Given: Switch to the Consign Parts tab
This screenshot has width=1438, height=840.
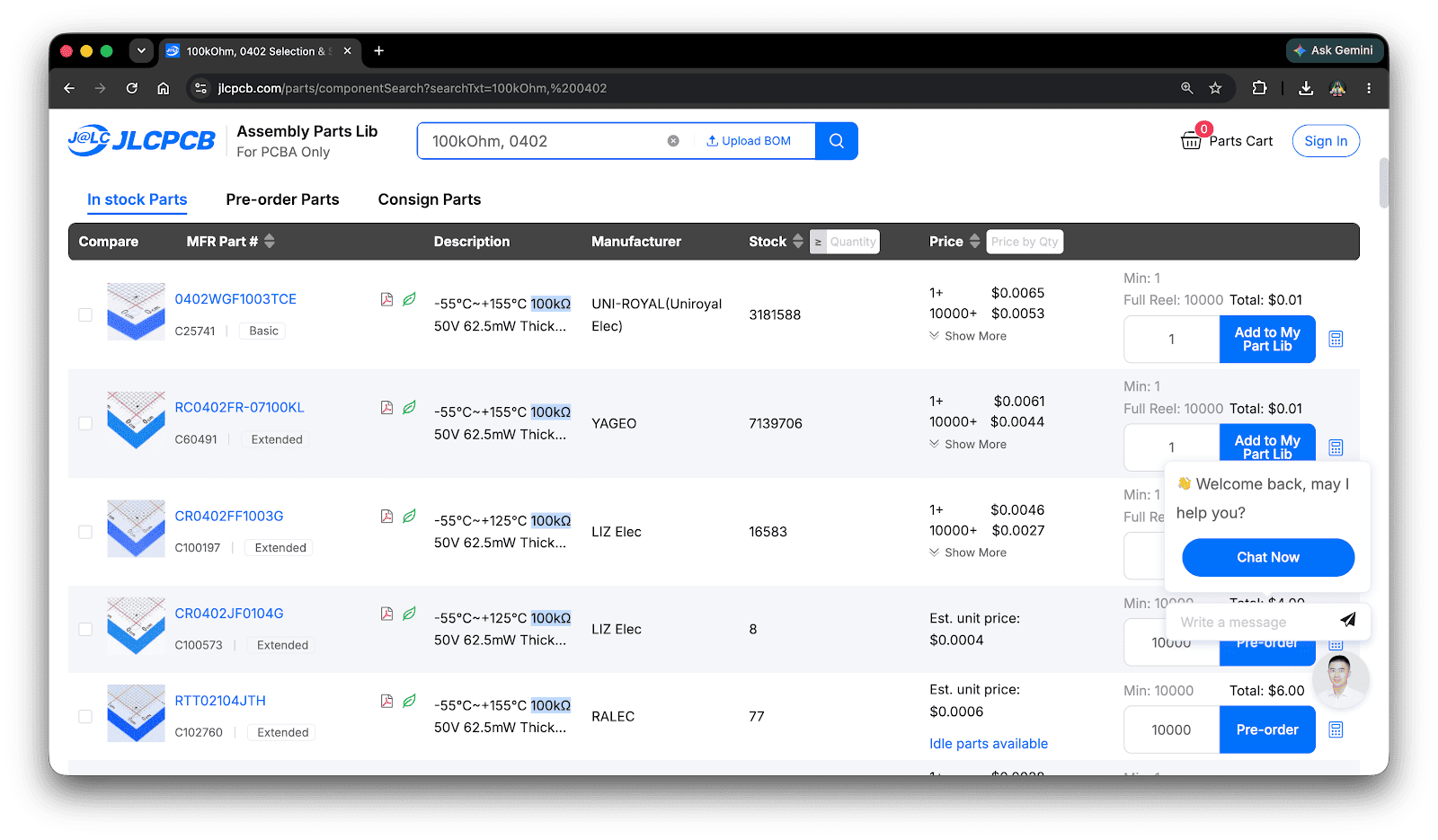Looking at the screenshot, I should point(430,199).
